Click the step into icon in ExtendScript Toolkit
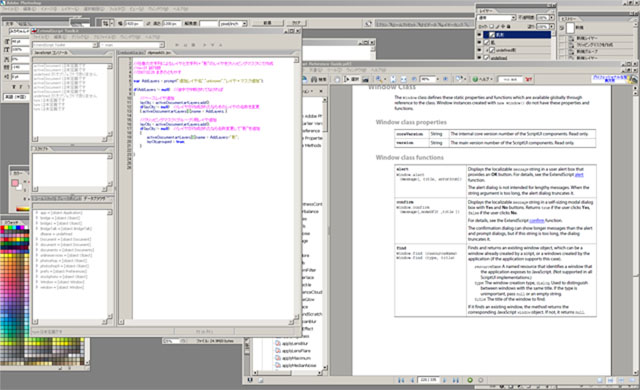This screenshot has height=390, width=640. point(212,45)
